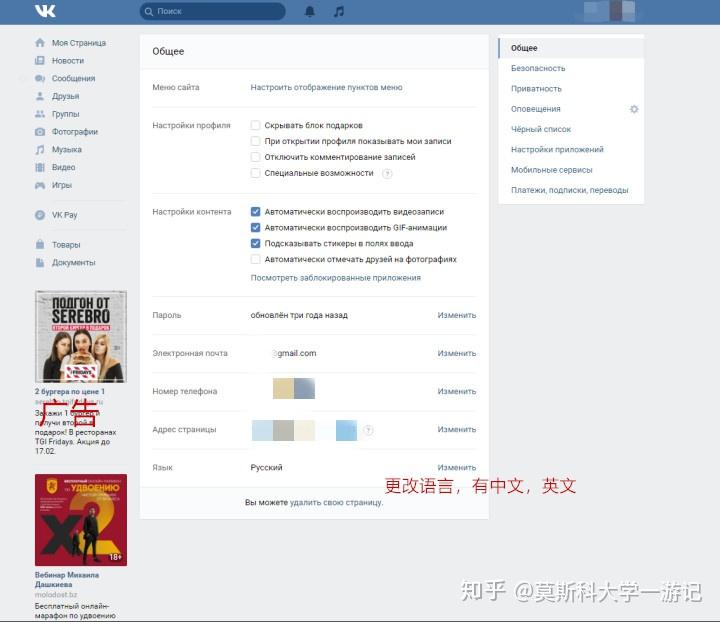Viewport: 720px width, 622px height.
Task: Open the red x2 УДВОЕНИЮ ad image
Action: tap(81, 520)
